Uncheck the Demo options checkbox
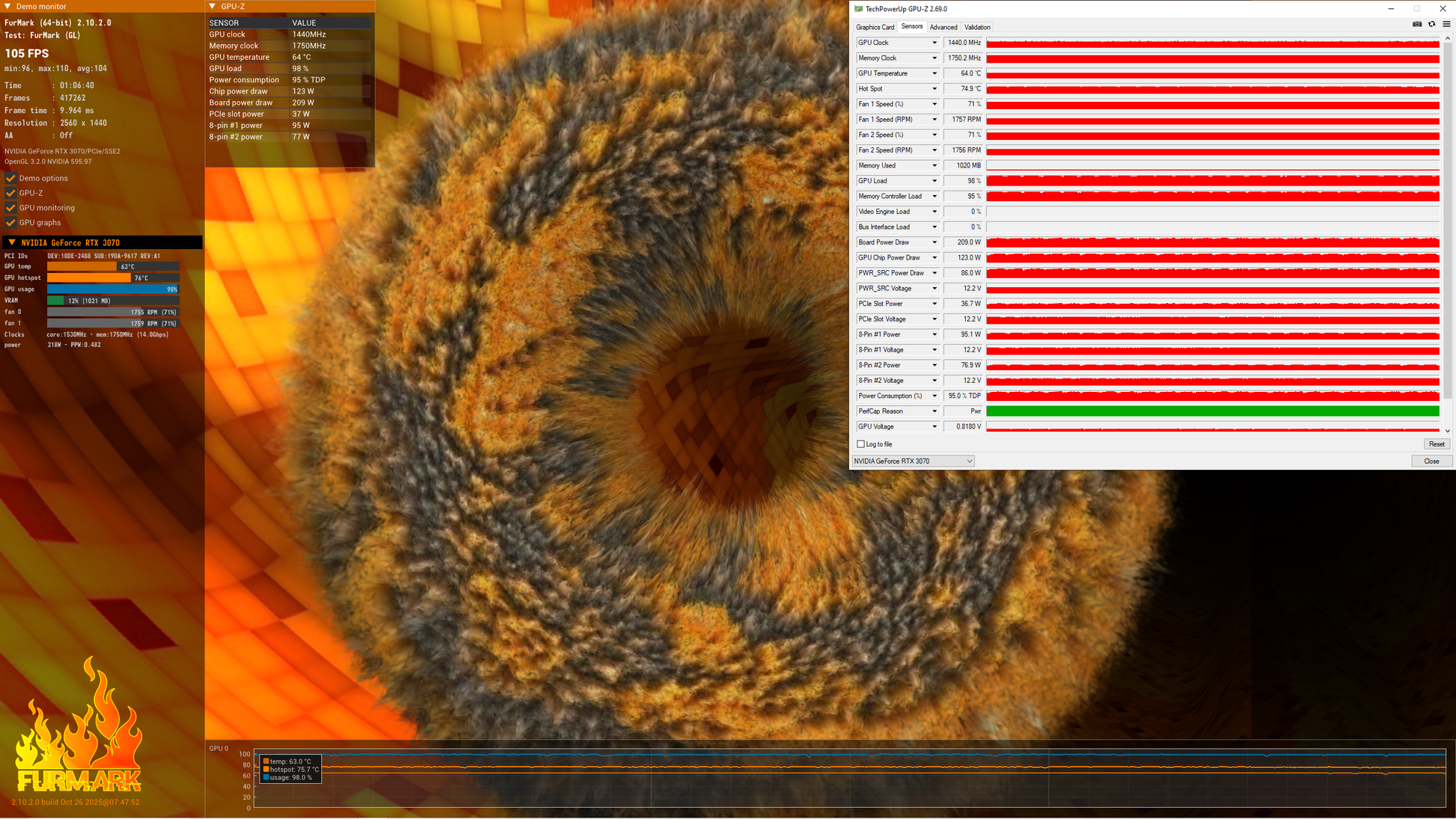The image size is (1456, 819). point(10,178)
